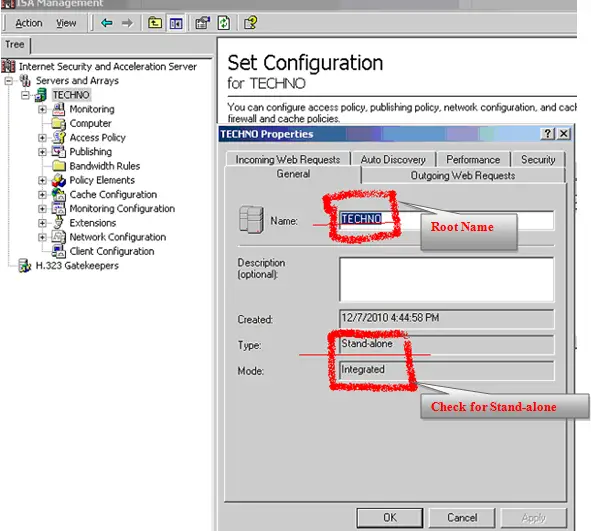Click the Back arrow toolbar icon
591x531 pixels.
[107, 23]
